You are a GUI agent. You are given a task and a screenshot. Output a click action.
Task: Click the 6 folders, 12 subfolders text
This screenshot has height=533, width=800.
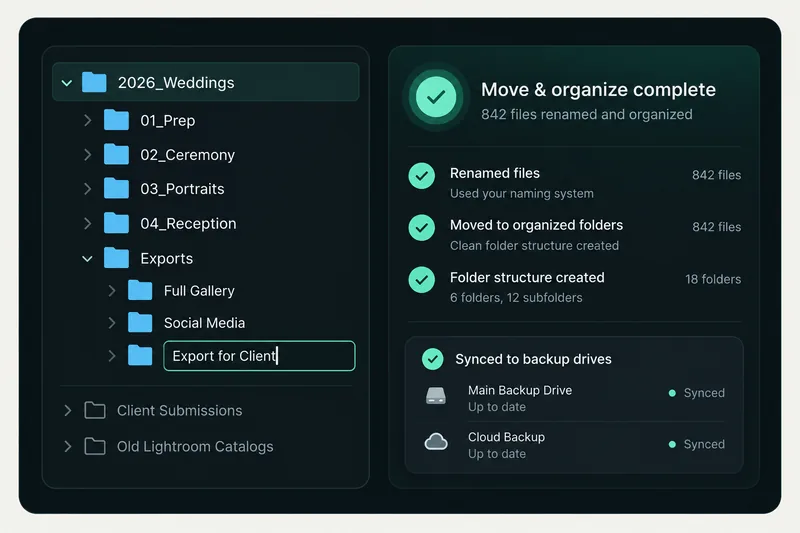pos(516,298)
